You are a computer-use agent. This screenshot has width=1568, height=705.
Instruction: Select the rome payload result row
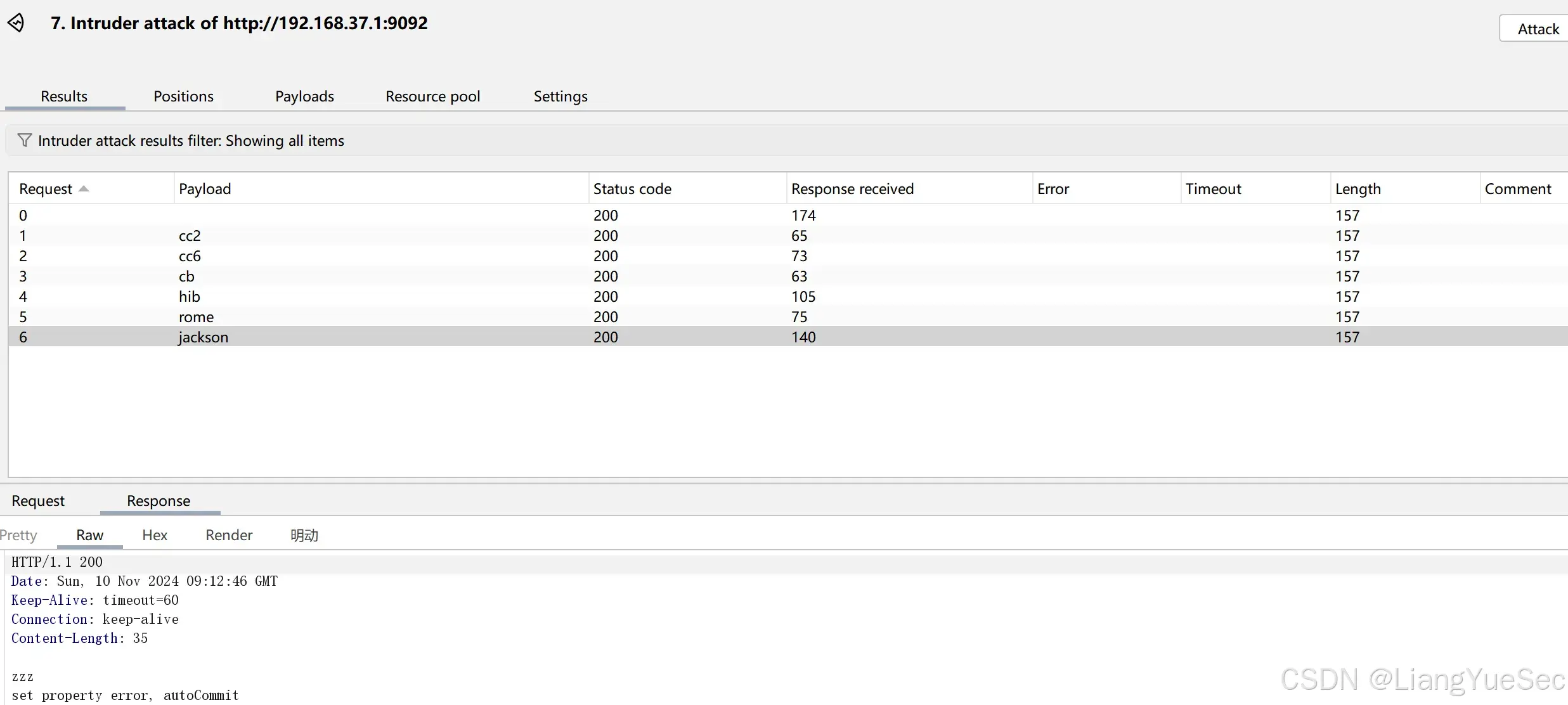[196, 317]
